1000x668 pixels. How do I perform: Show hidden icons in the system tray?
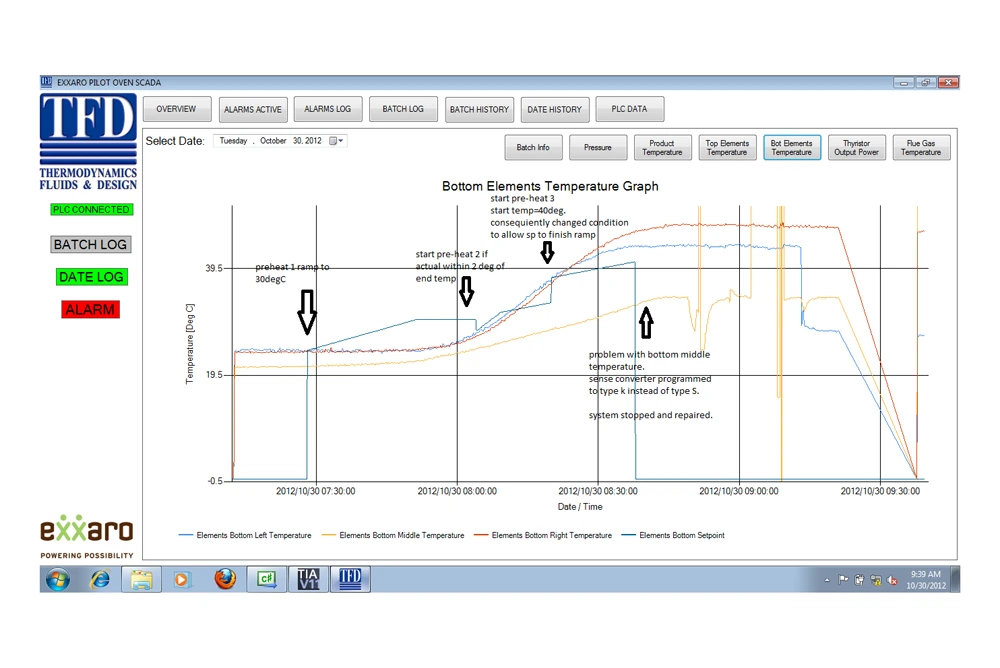click(x=826, y=579)
